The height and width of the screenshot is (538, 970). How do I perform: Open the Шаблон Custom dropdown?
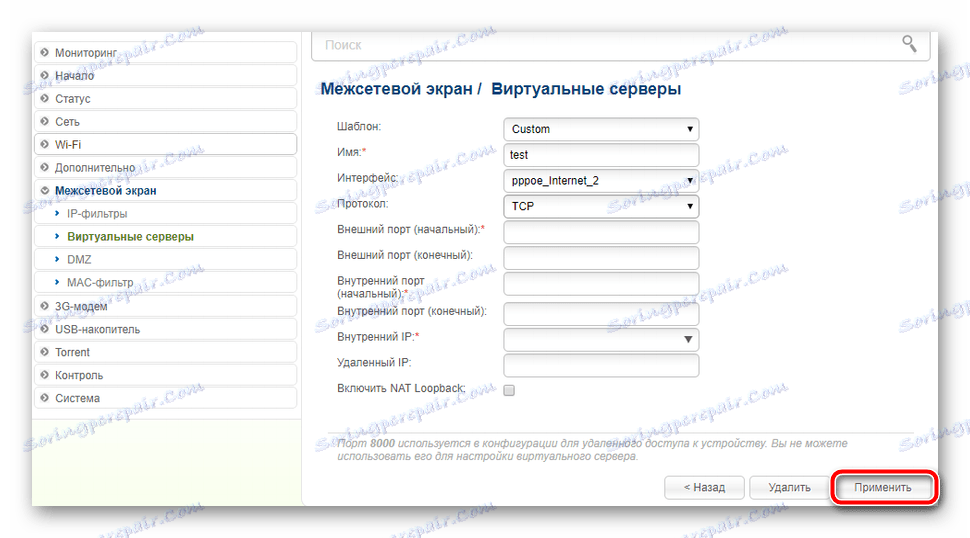click(x=601, y=129)
